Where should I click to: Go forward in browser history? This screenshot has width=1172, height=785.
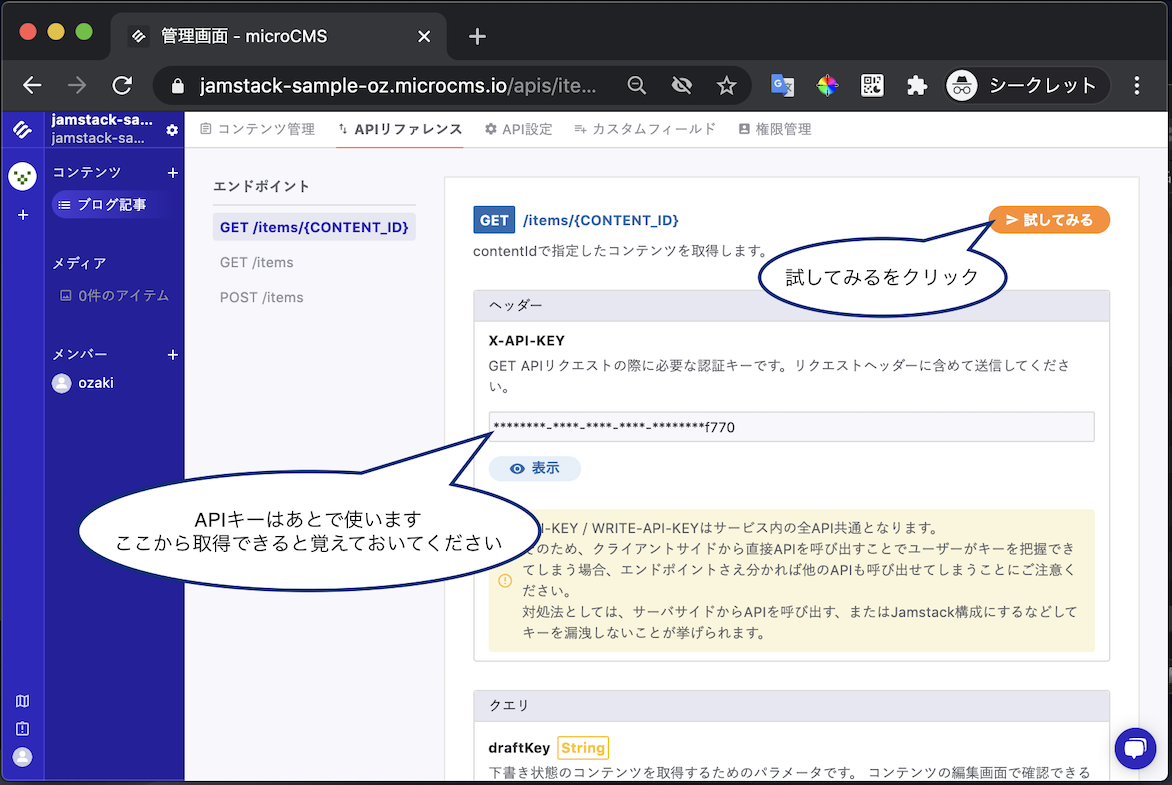[77, 85]
